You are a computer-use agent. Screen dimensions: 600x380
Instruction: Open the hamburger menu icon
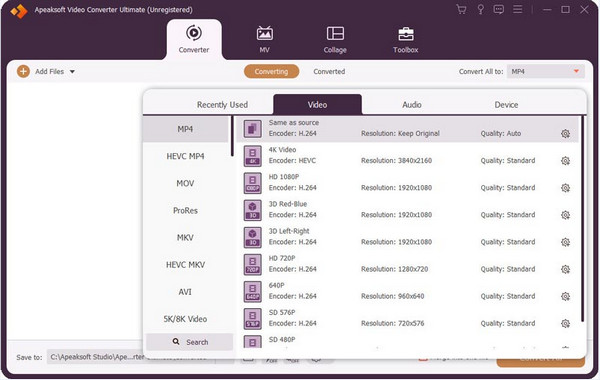tap(517, 9)
